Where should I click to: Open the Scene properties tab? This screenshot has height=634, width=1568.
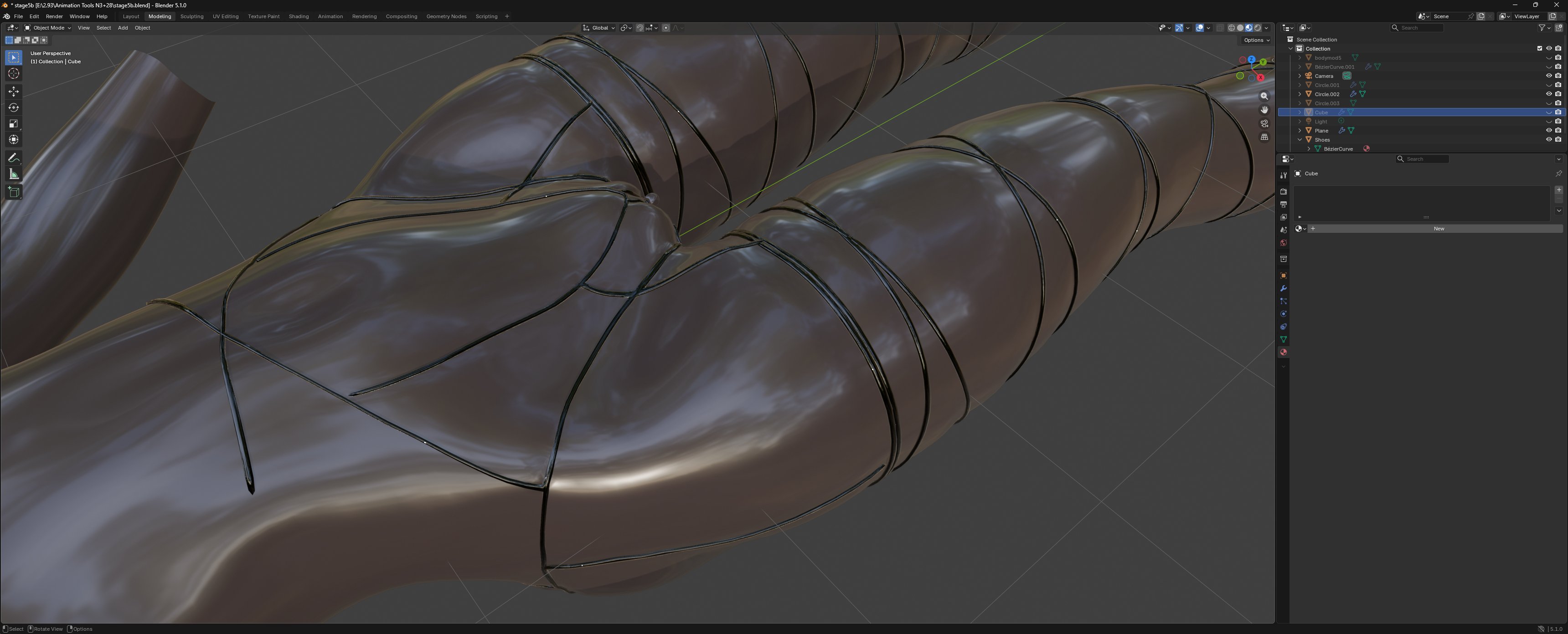1283,230
